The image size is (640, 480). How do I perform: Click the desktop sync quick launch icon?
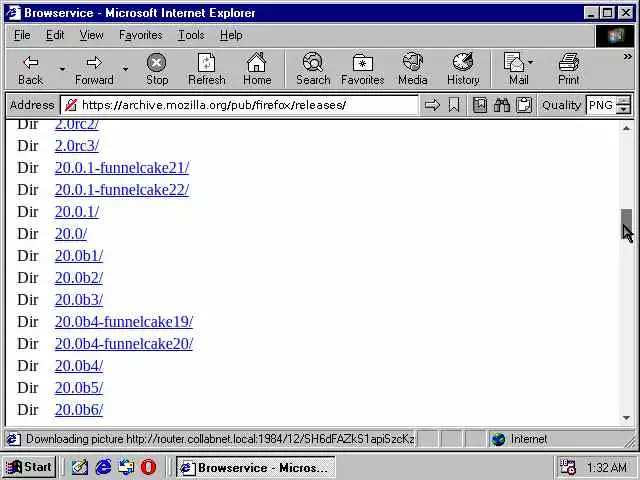[126, 467]
